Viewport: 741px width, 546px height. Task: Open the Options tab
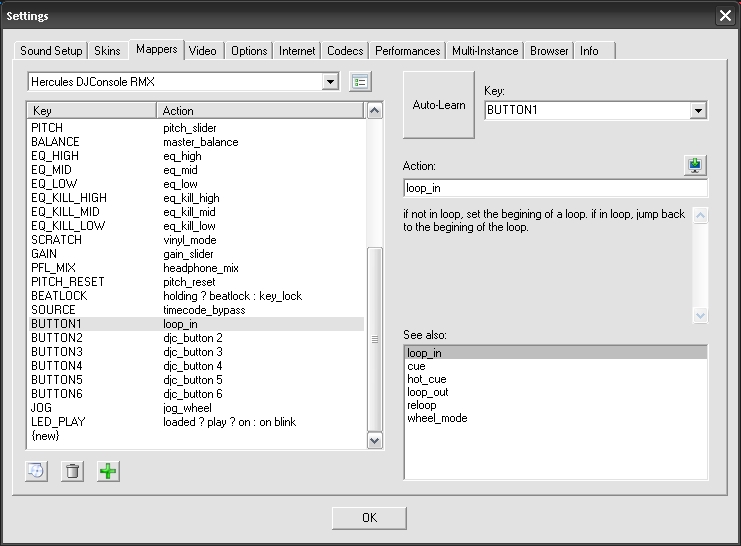(x=249, y=51)
